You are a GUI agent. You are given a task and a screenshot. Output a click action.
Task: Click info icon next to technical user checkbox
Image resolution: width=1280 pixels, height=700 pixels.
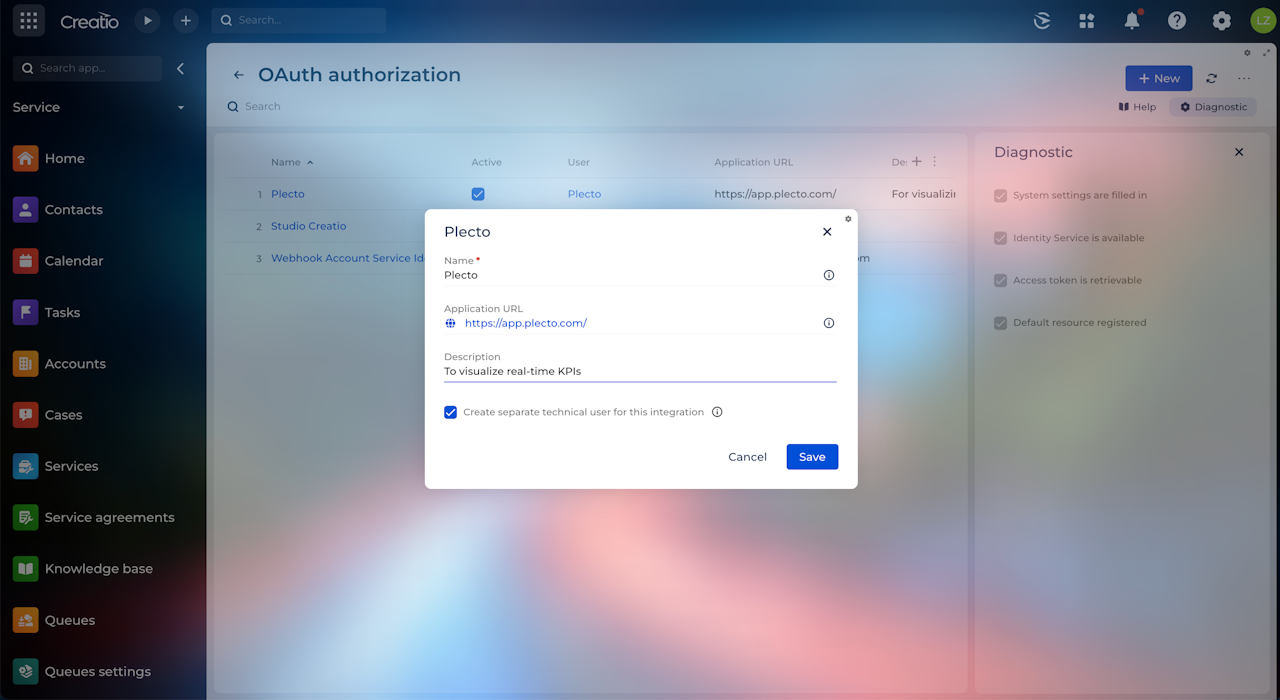tap(717, 412)
